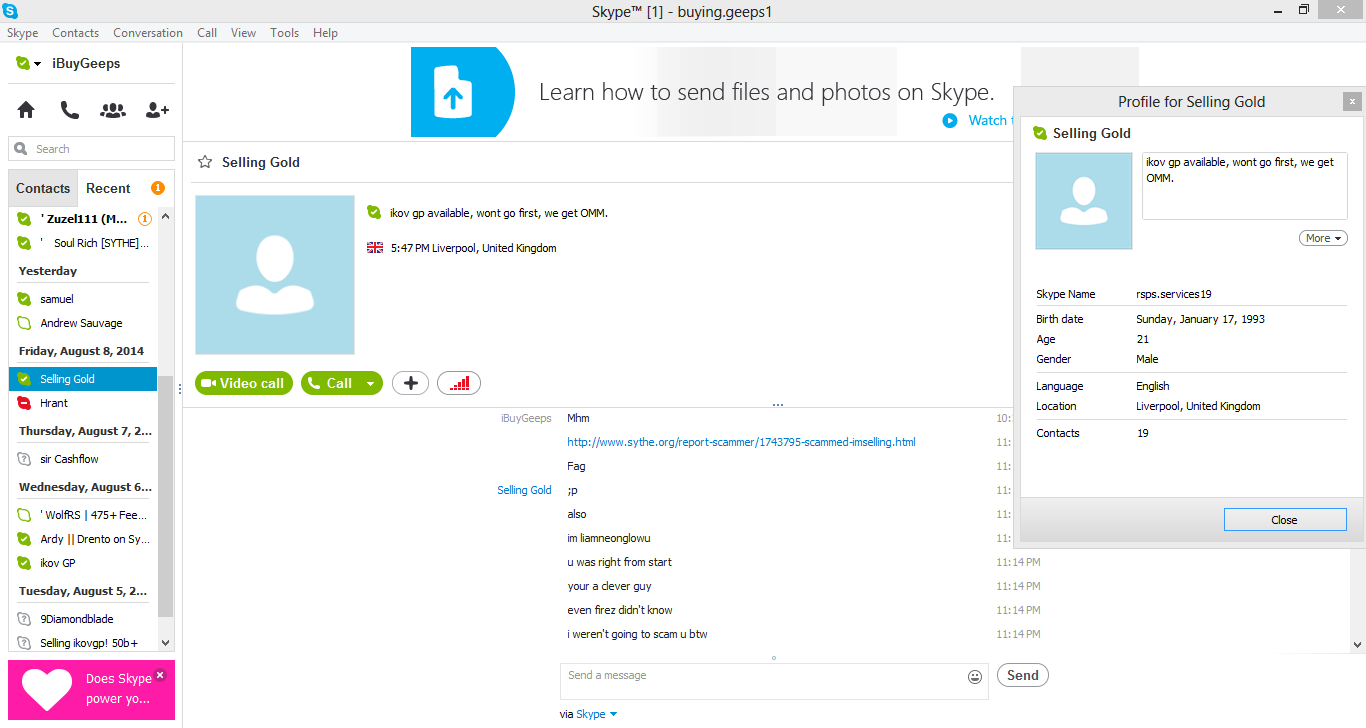Click the 'Learn how to send files' banner
The width and height of the screenshot is (1366, 728).
pyautogui.click(x=767, y=93)
